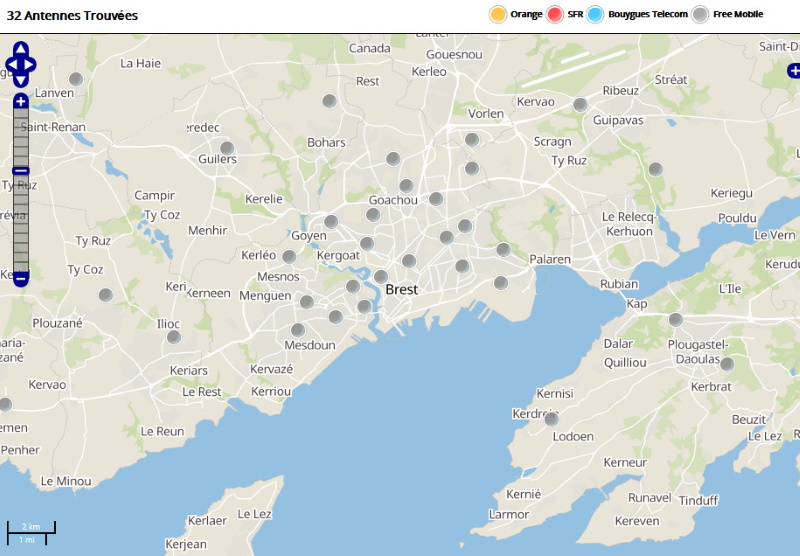The height and width of the screenshot is (556, 800).
Task: Open antenna marker above Plougastel-Daoulas
Action: click(676, 320)
